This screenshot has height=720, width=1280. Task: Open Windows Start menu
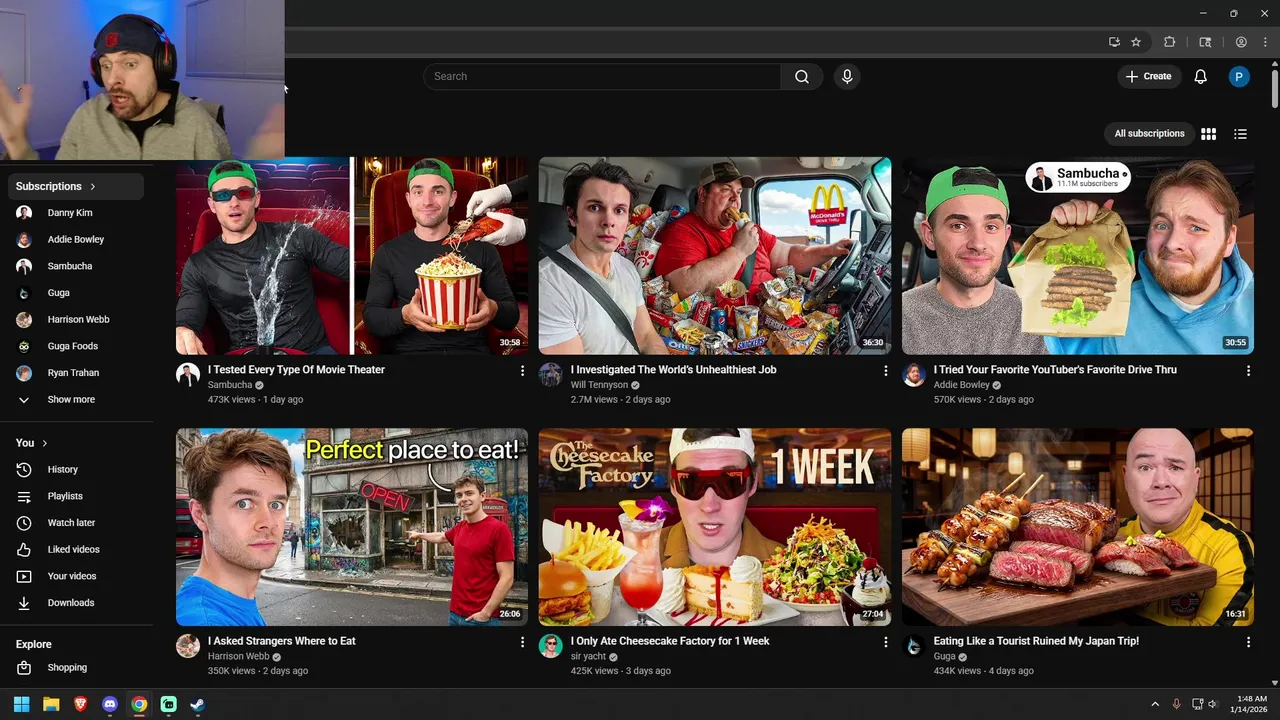pos(21,705)
